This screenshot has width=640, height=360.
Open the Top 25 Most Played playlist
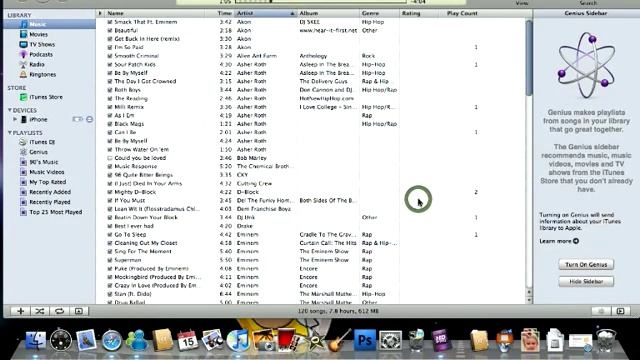pyautogui.click(x=56, y=212)
